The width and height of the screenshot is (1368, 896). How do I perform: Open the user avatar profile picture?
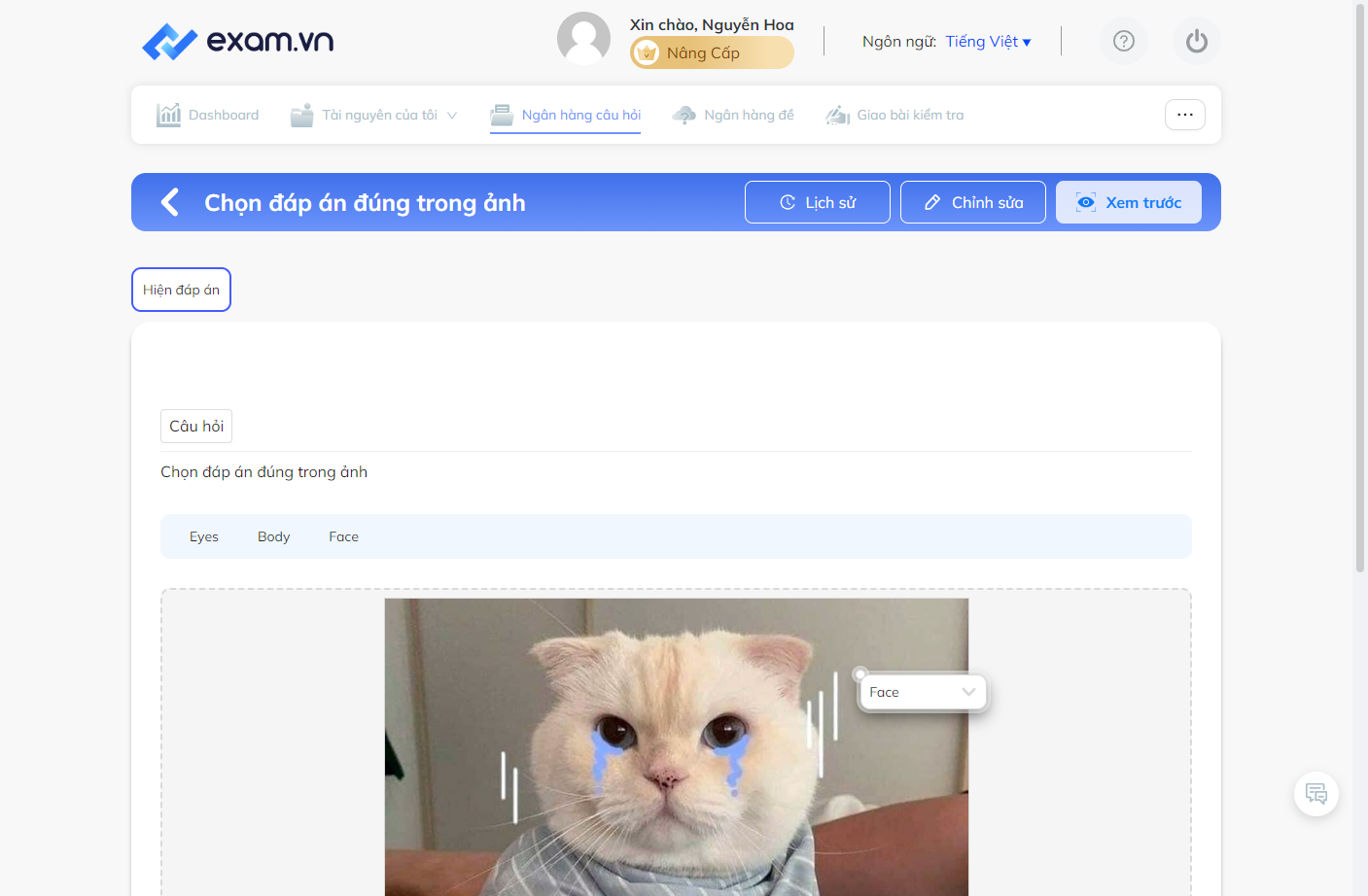[x=583, y=39]
